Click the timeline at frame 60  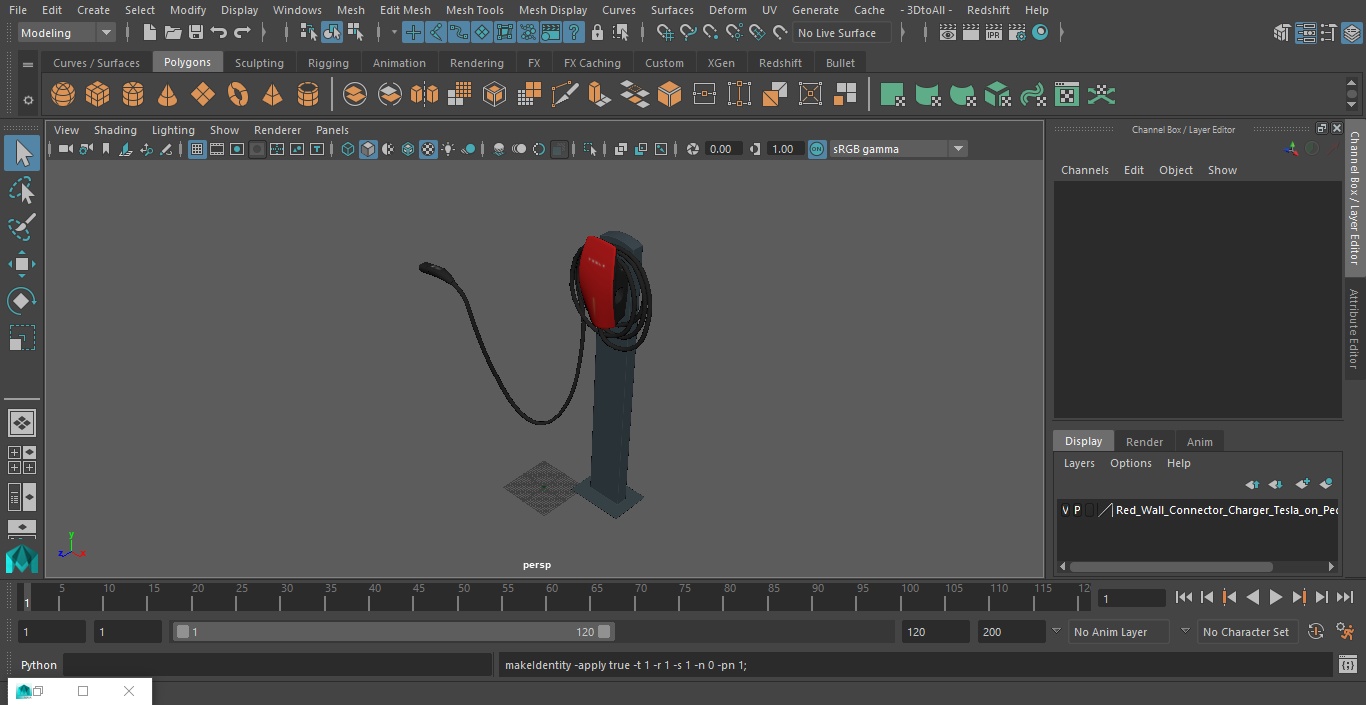[552, 597]
